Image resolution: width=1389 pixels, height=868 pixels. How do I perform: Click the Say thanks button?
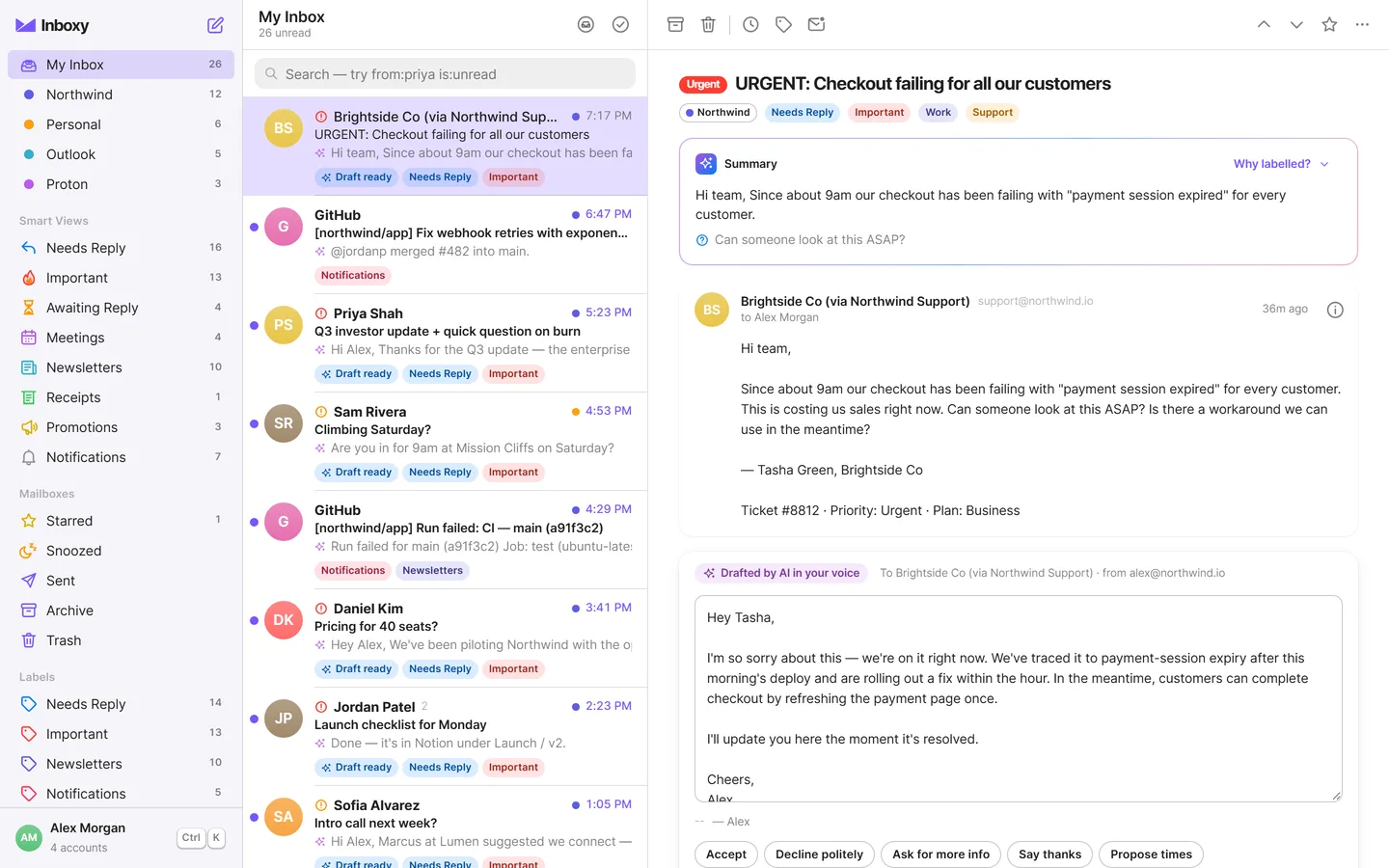1050,854
